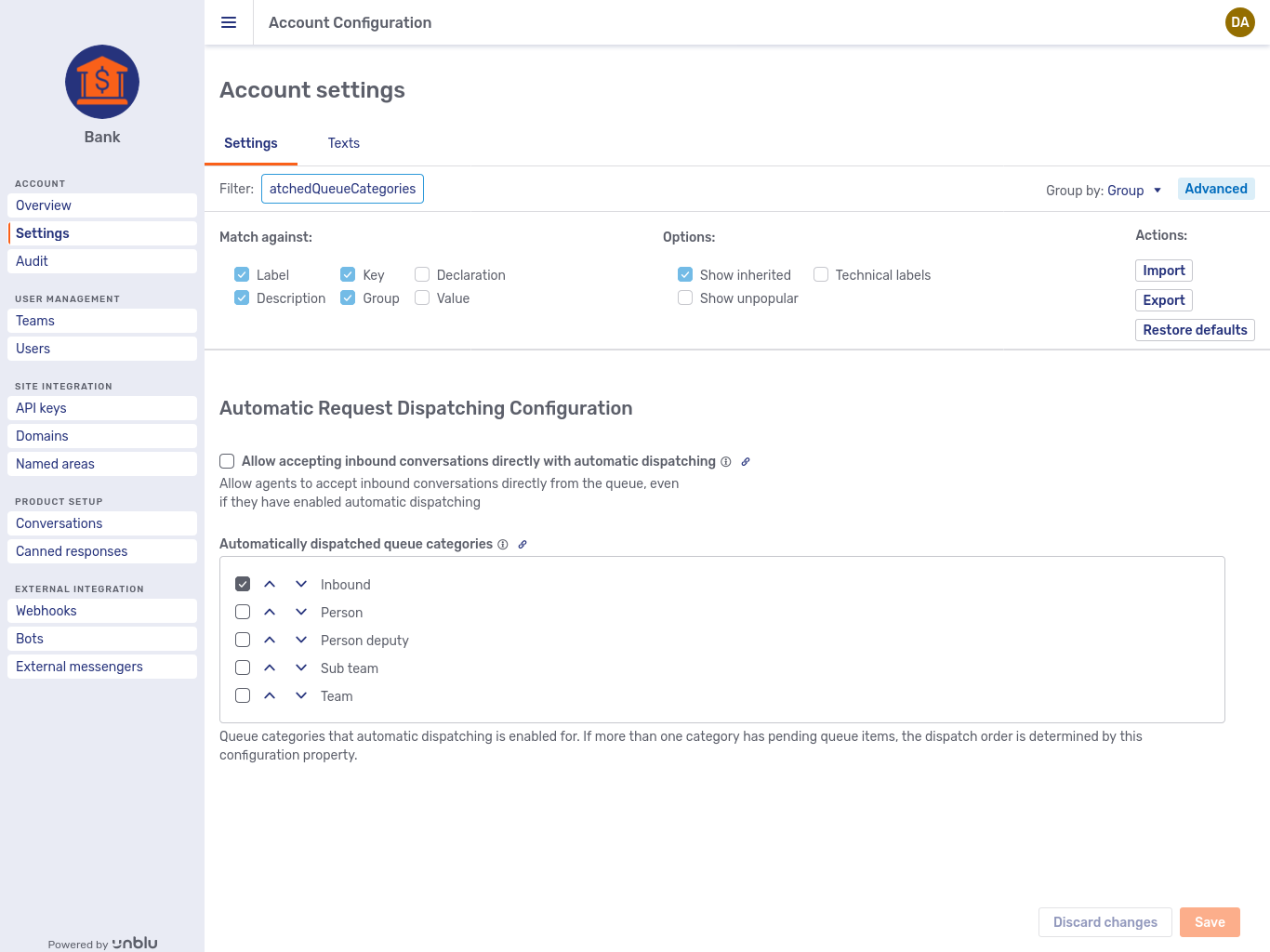The width and height of the screenshot is (1270, 952).
Task: Navigate to API keys page
Action: [x=41, y=408]
